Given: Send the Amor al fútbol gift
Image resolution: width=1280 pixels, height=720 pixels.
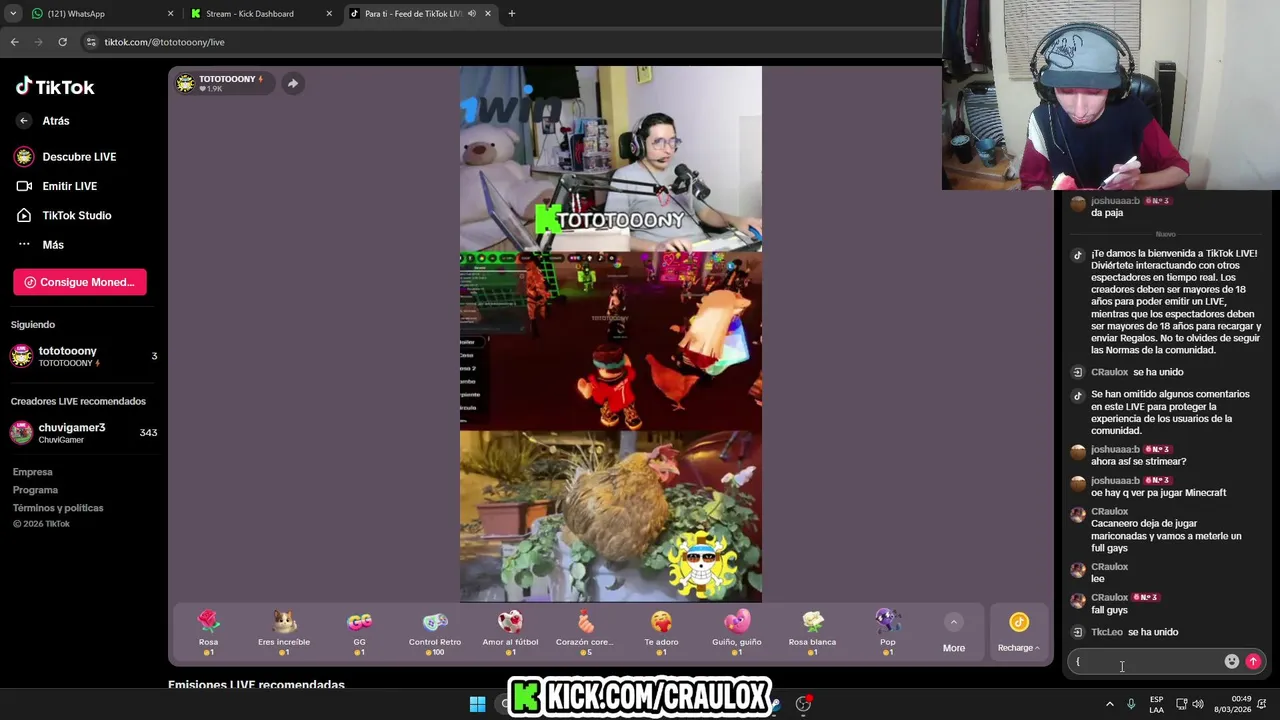Looking at the screenshot, I should pyautogui.click(x=510, y=632).
